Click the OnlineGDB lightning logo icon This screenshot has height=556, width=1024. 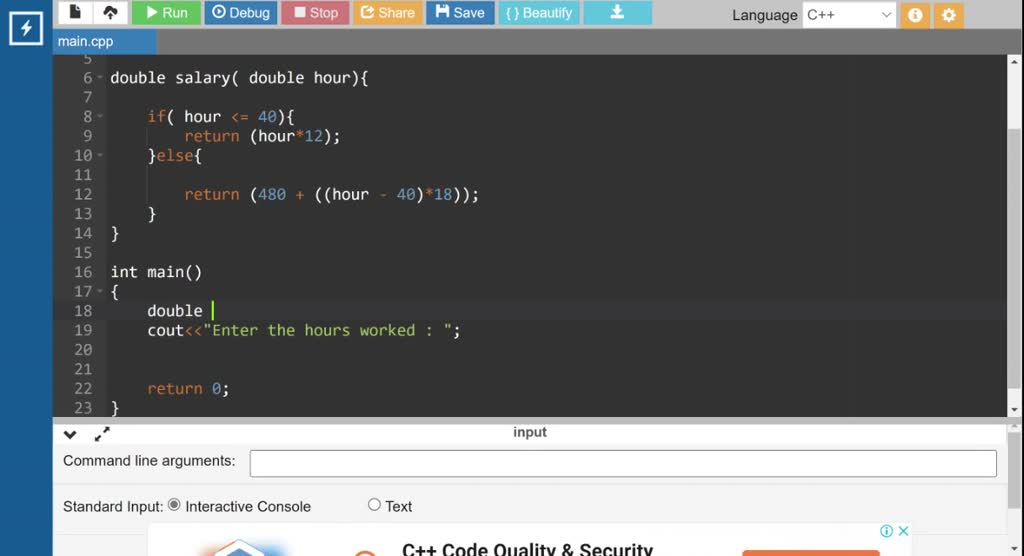pos(25,28)
